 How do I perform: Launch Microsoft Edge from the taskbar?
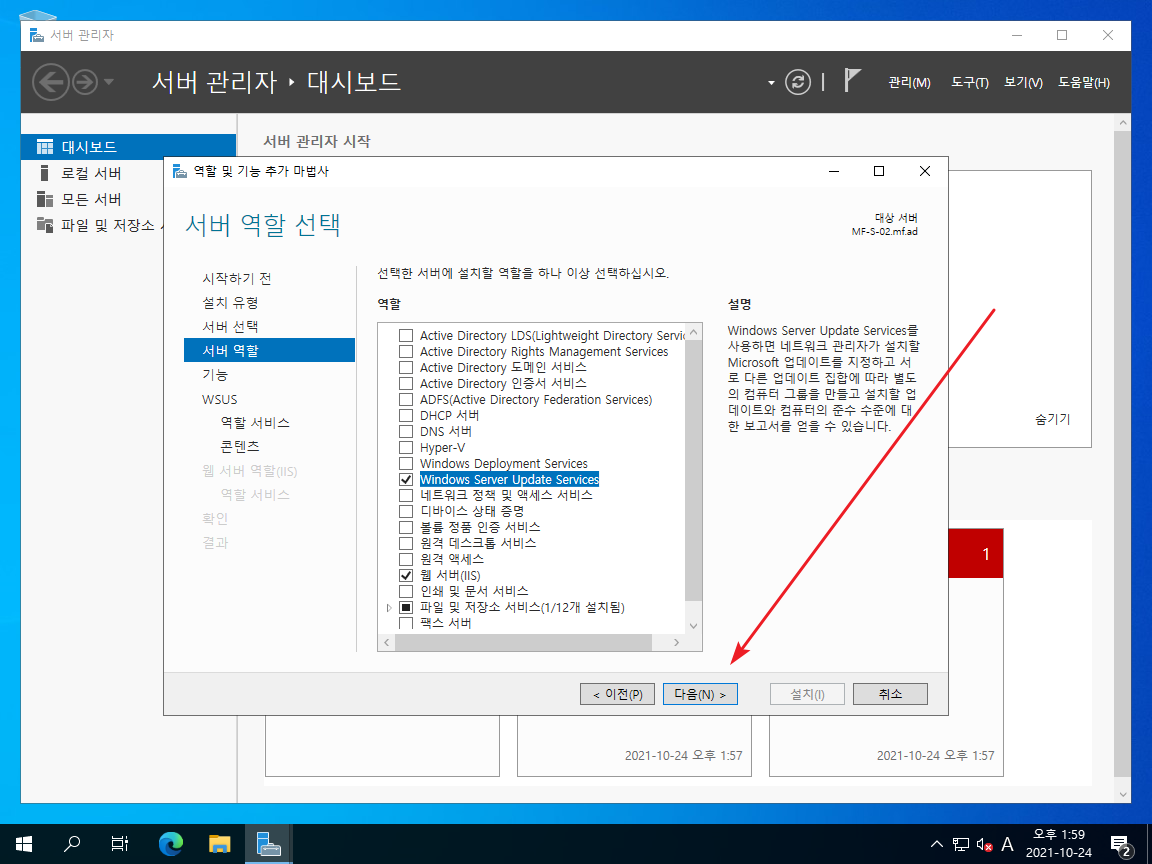click(x=170, y=844)
